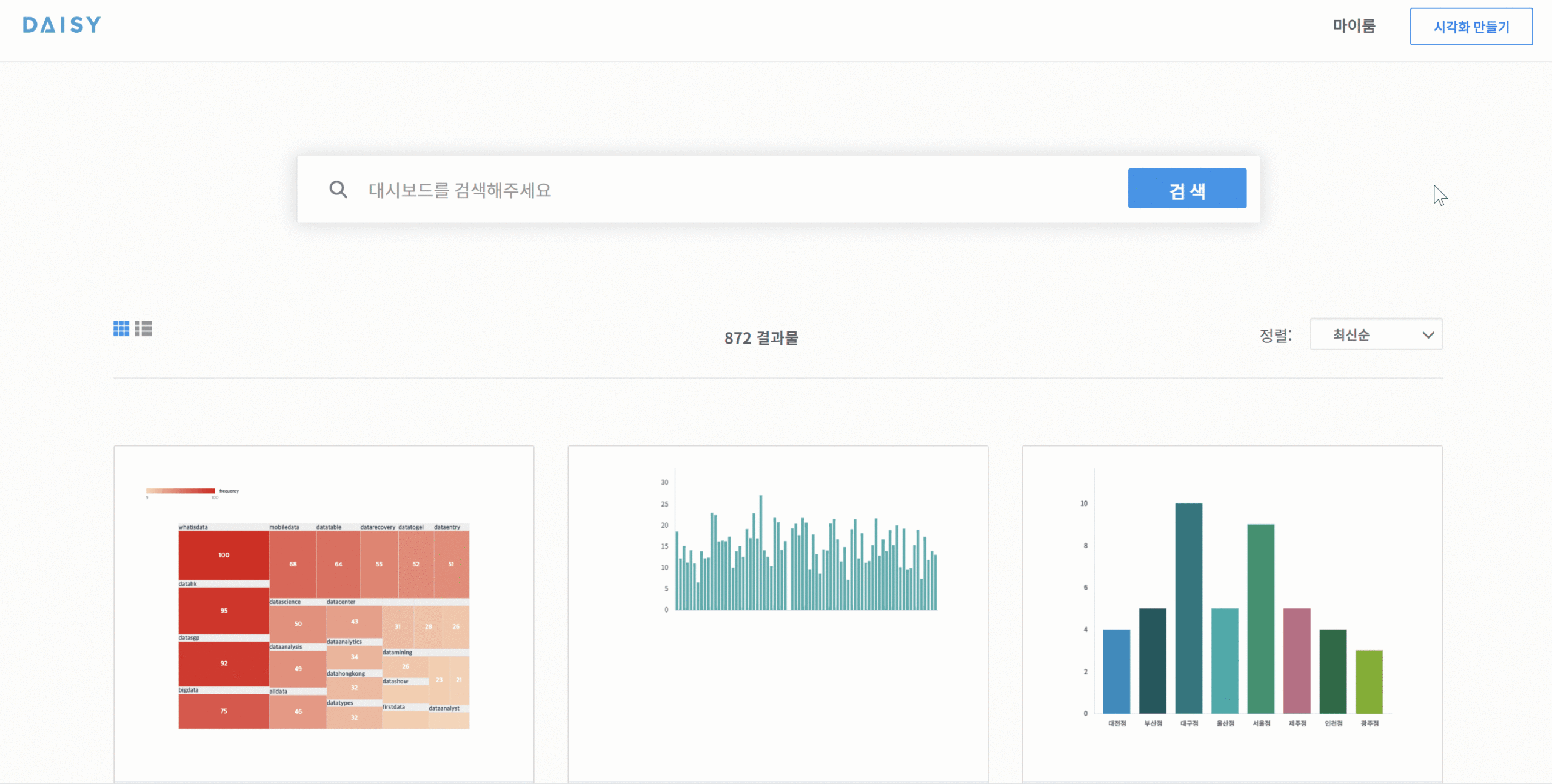Click the whatisdata 100 treemap cell
Image resolution: width=1552 pixels, height=784 pixels.
point(223,555)
